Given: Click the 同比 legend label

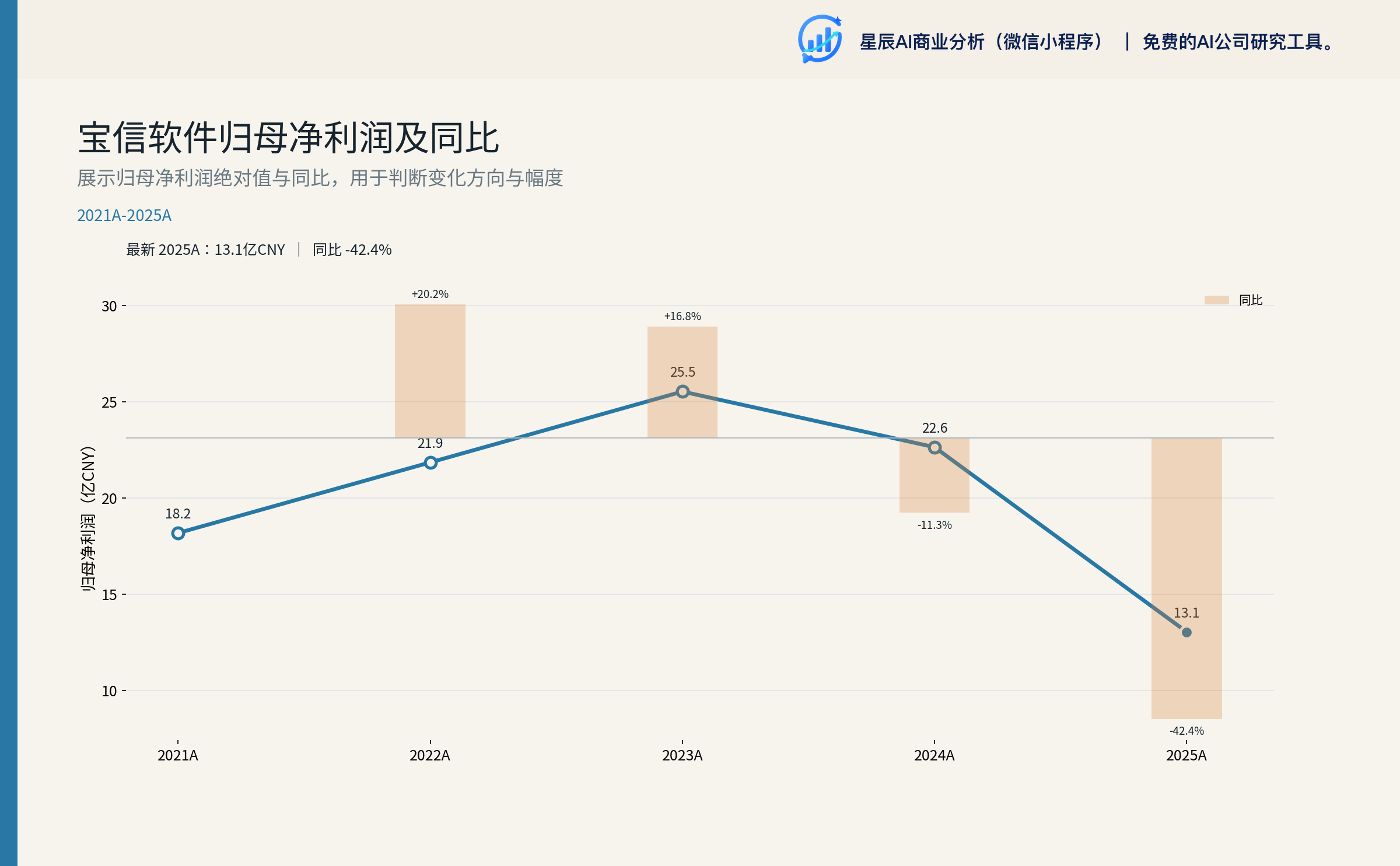Looking at the screenshot, I should click(x=1251, y=300).
